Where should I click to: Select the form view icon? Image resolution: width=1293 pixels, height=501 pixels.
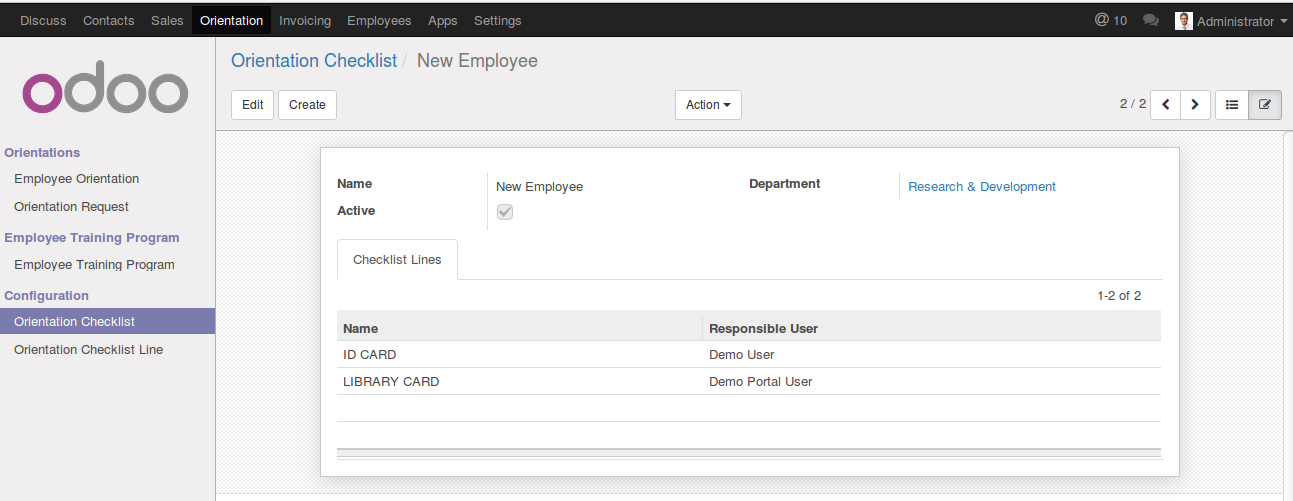[x=1265, y=105]
